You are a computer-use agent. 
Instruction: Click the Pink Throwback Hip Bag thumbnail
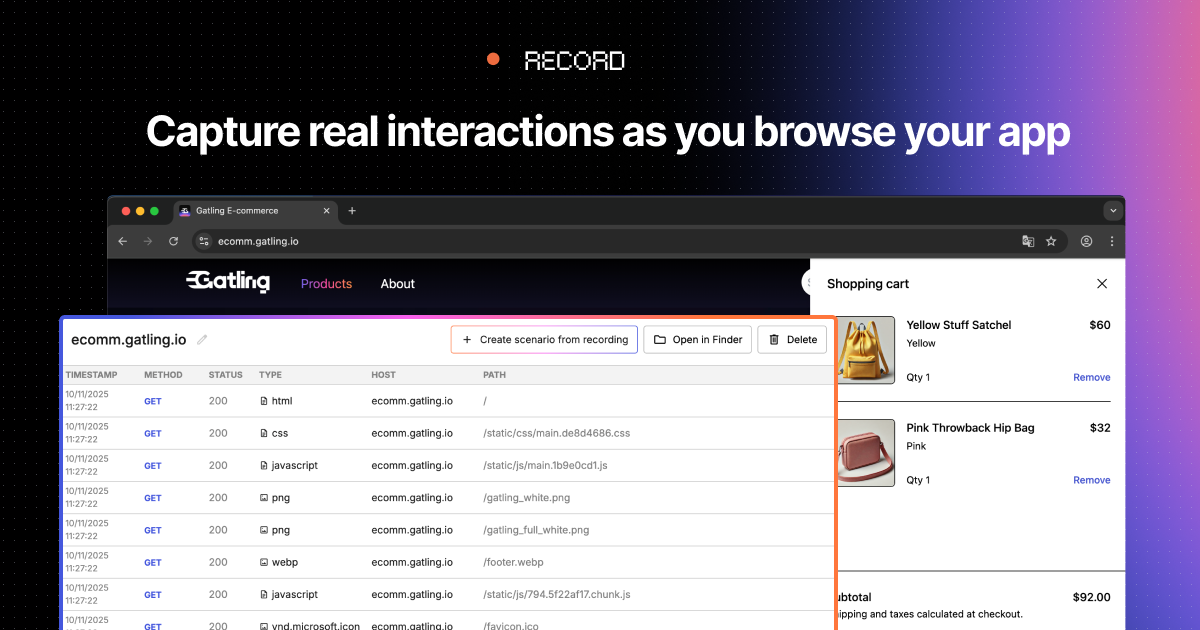click(865, 452)
